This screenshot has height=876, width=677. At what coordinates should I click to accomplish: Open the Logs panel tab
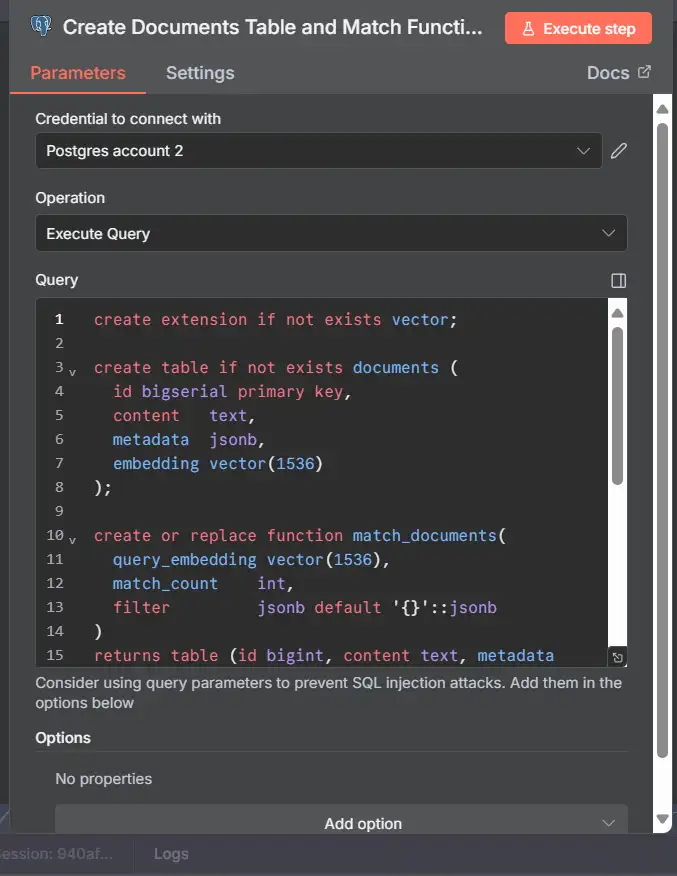click(170, 854)
